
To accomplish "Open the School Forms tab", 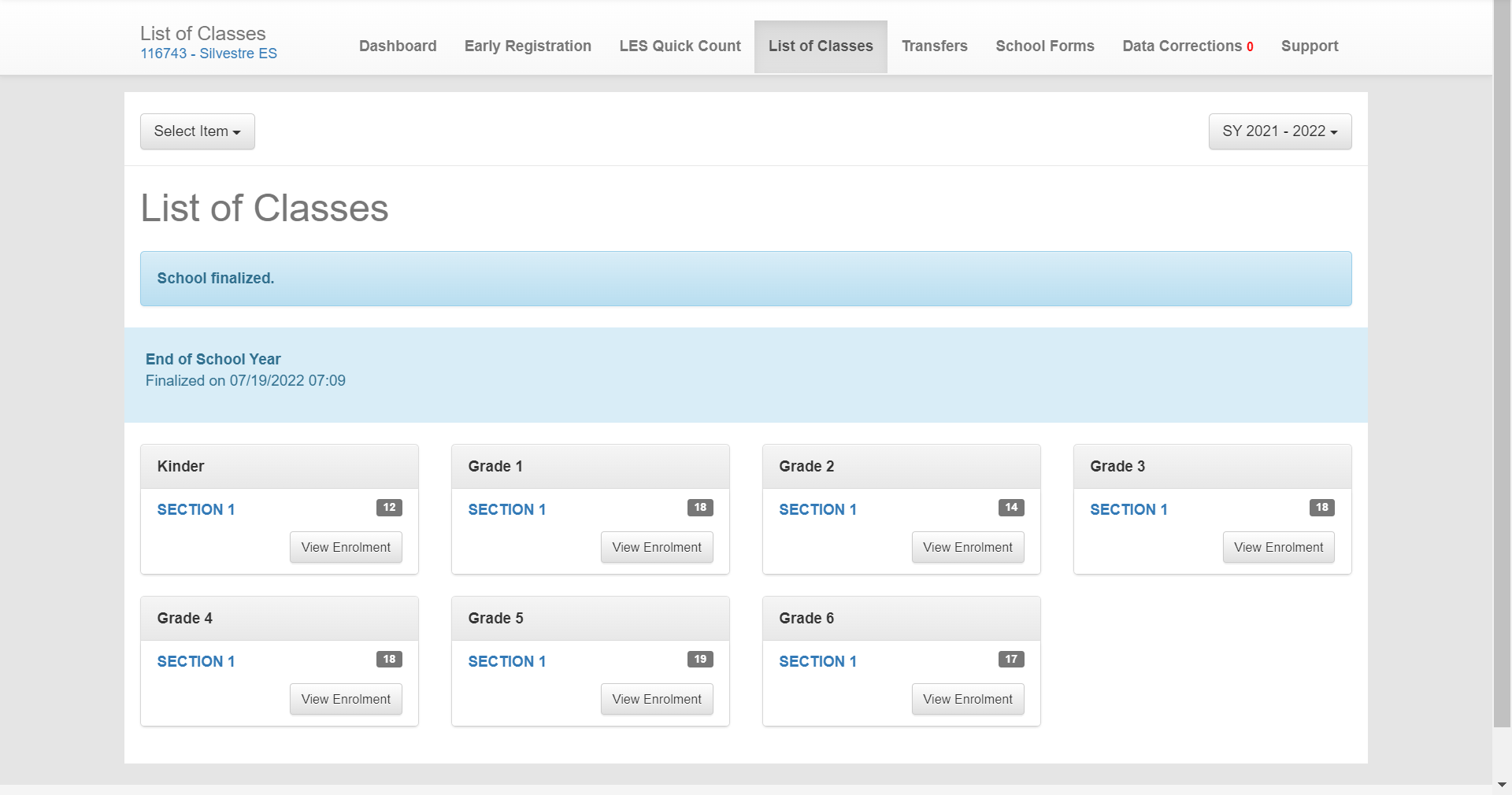I will (1045, 46).
